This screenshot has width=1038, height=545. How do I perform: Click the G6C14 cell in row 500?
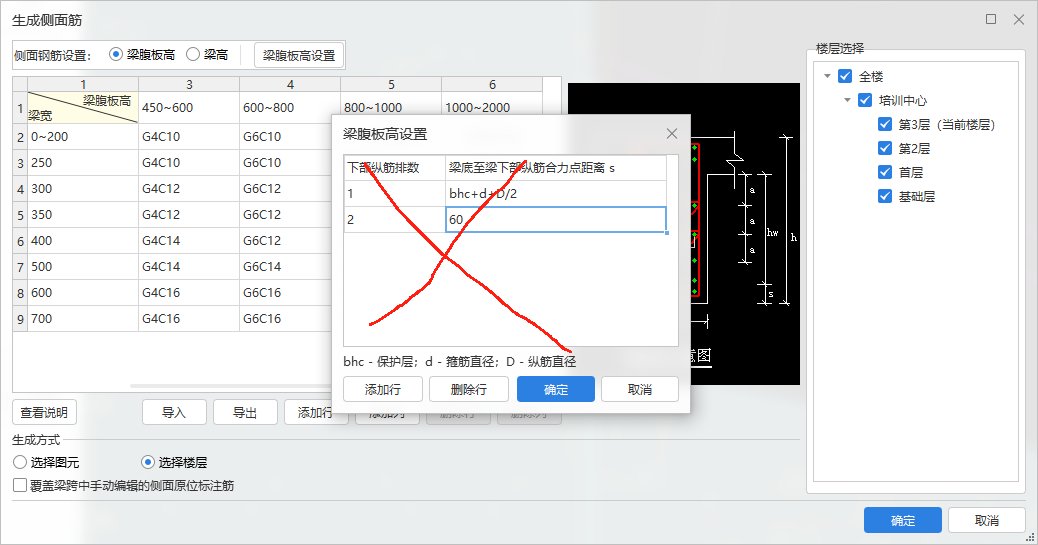pyautogui.click(x=286, y=267)
